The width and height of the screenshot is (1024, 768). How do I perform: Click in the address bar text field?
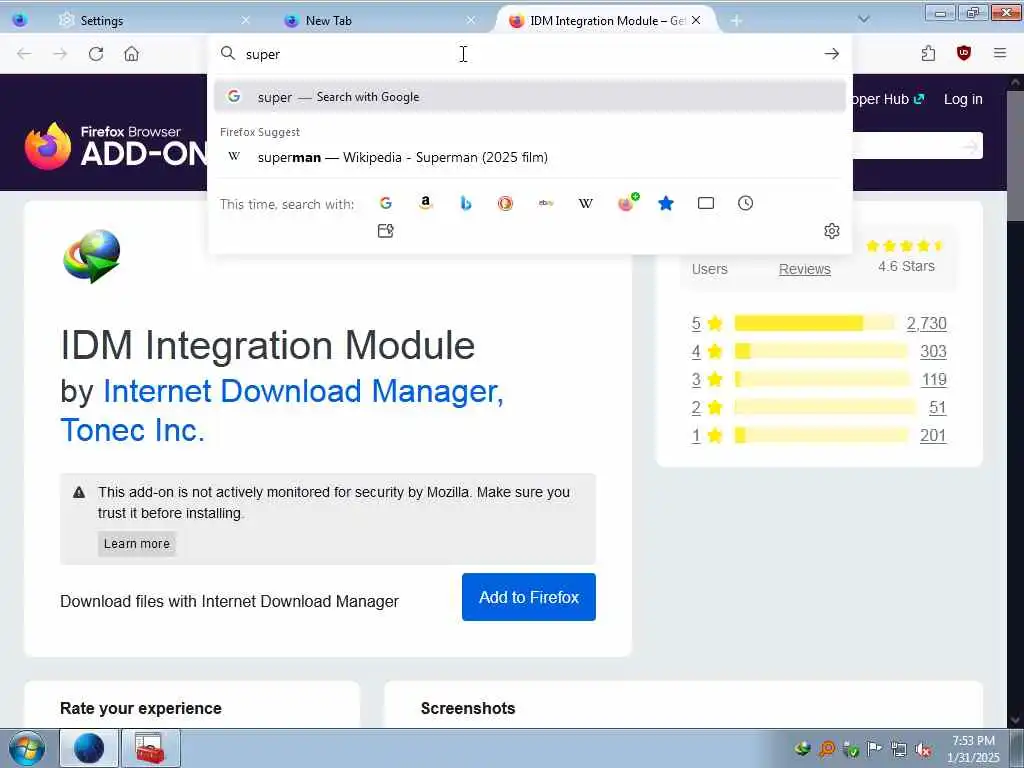(529, 54)
